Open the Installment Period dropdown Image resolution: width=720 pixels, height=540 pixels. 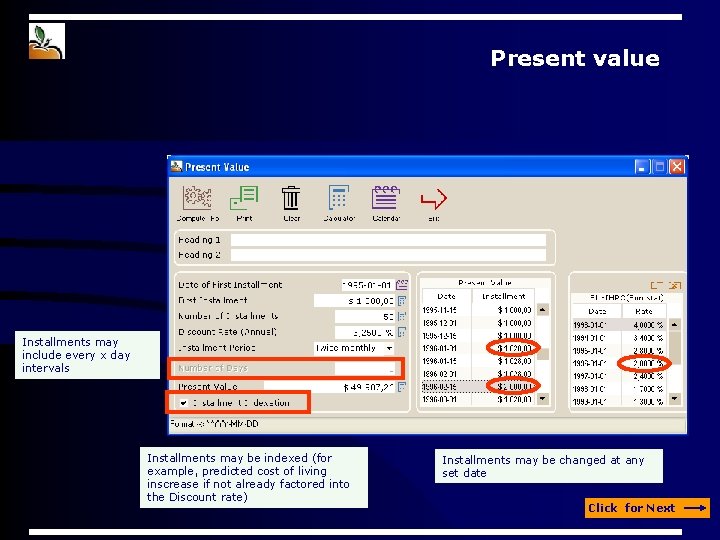coord(389,348)
